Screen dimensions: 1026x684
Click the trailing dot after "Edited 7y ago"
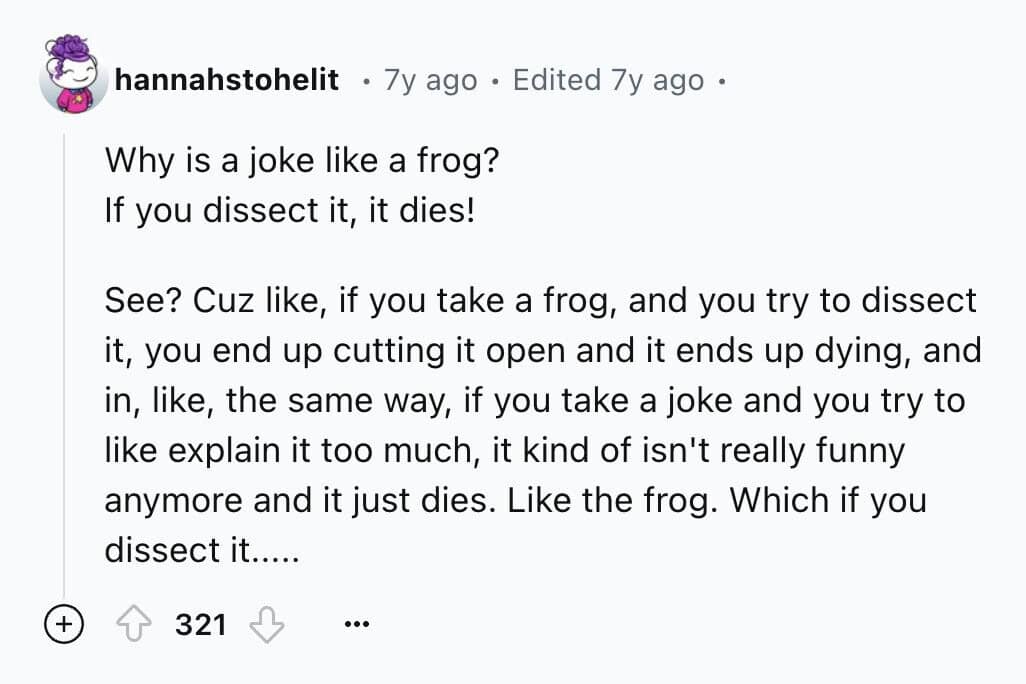click(721, 82)
